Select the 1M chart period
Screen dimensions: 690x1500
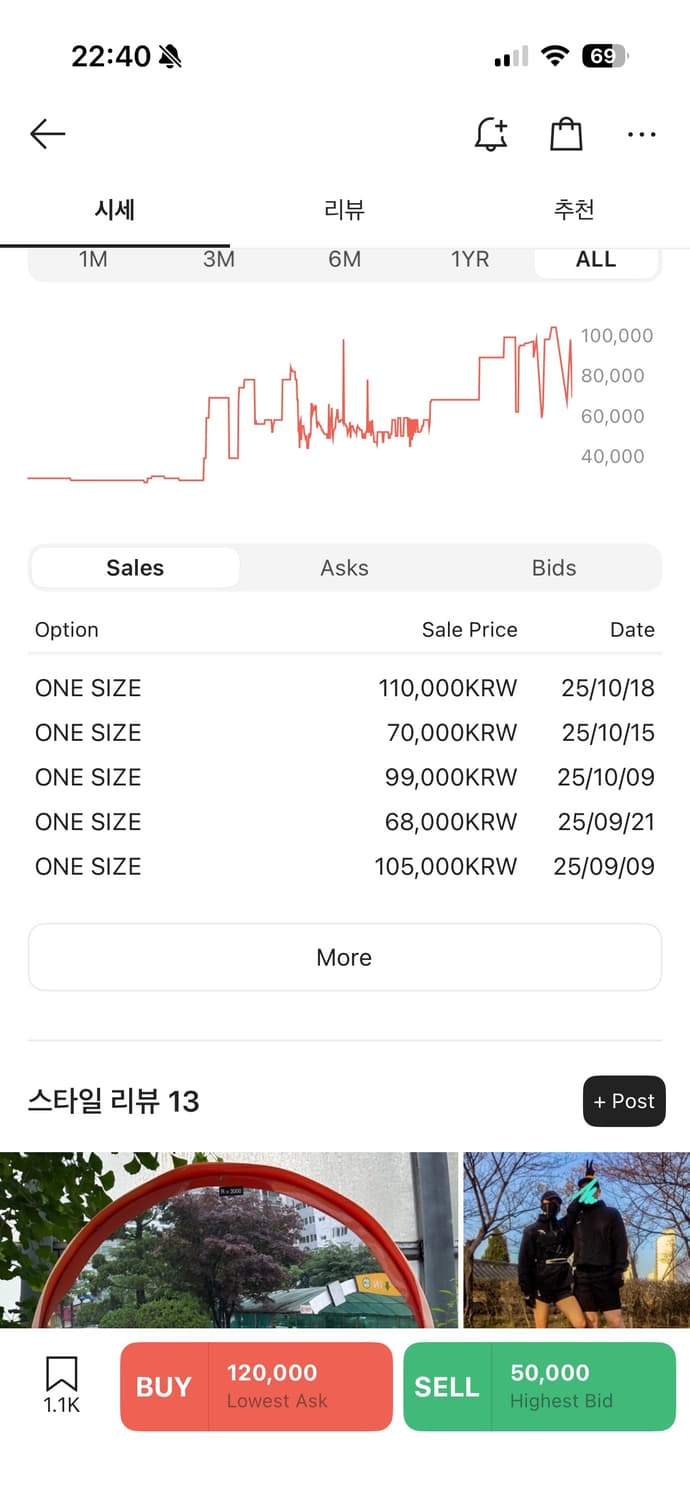click(x=93, y=260)
